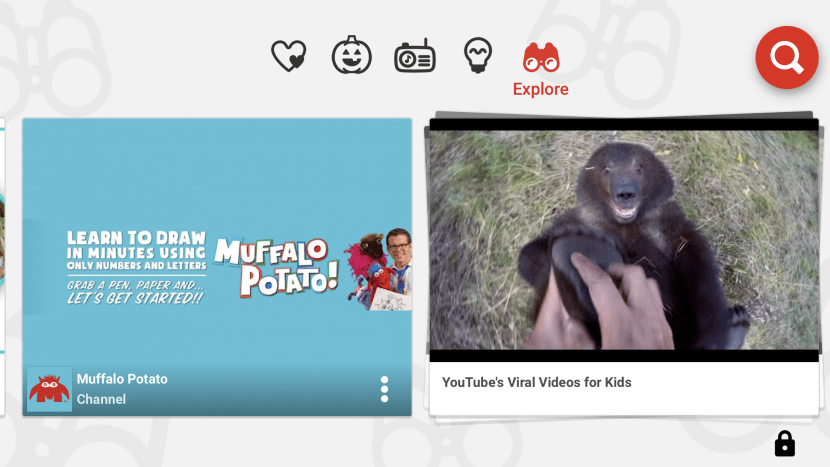The image size is (830, 467).
Task: Open the red search button
Action: (787, 57)
